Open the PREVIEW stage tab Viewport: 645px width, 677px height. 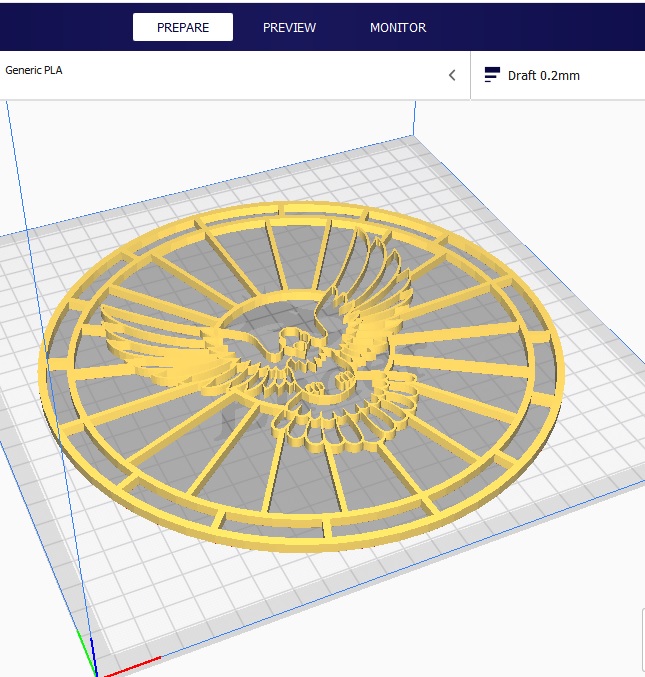point(289,27)
